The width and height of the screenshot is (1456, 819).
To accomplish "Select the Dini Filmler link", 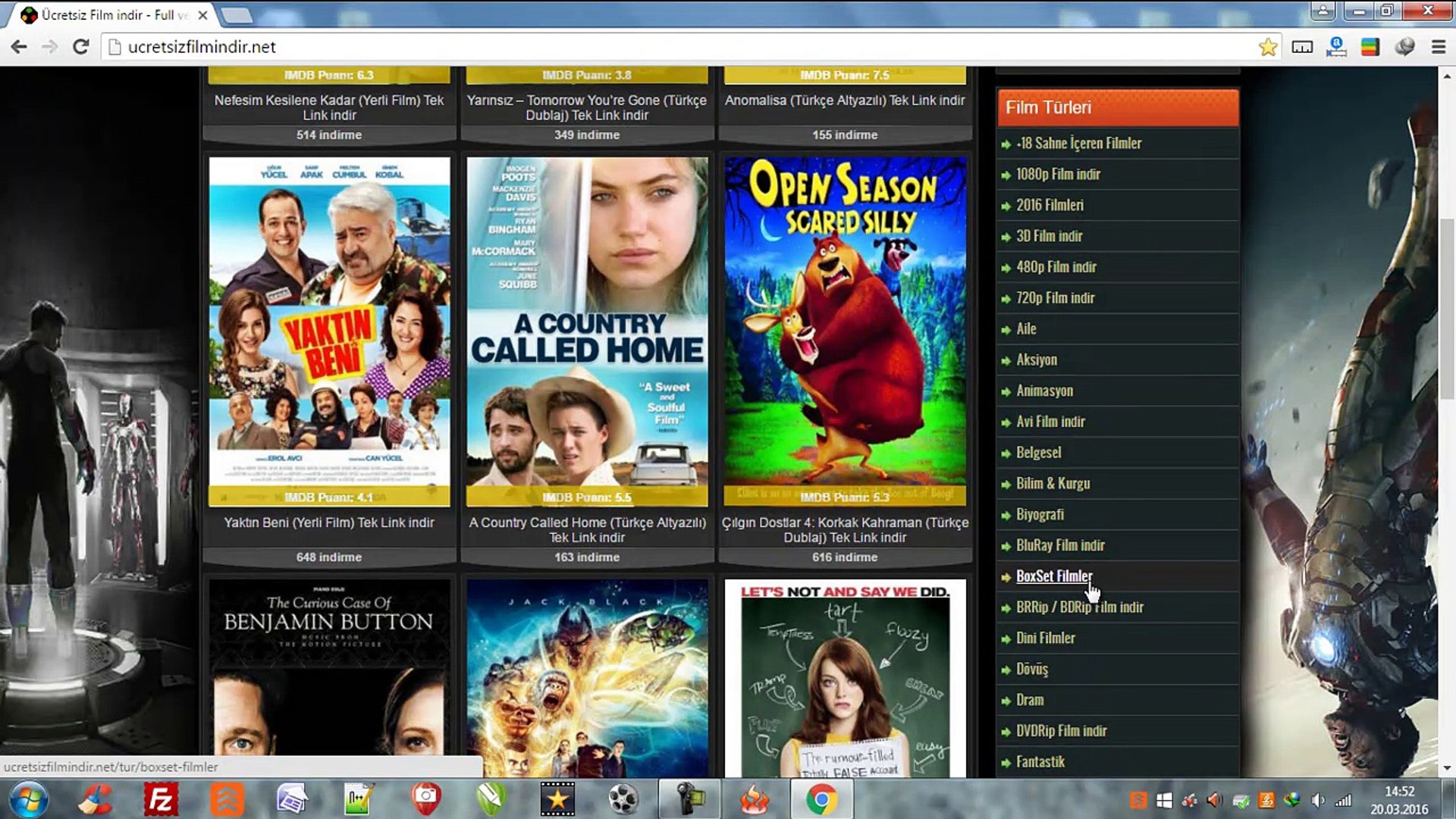I will 1046,639.
